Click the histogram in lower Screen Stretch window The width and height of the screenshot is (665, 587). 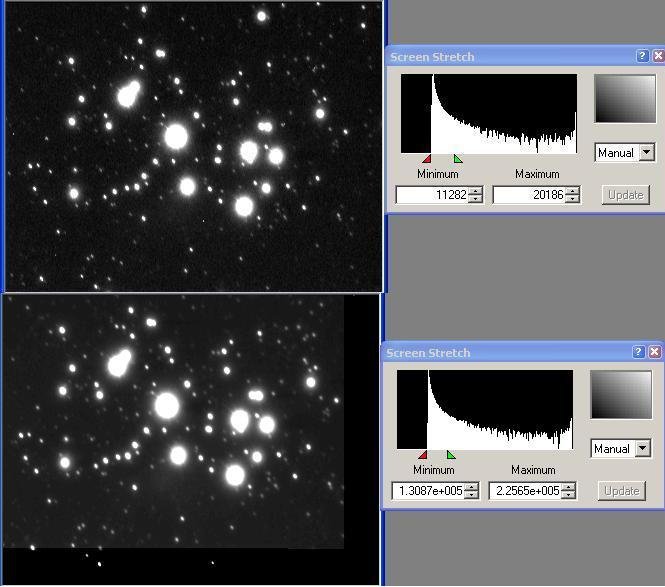click(x=485, y=409)
